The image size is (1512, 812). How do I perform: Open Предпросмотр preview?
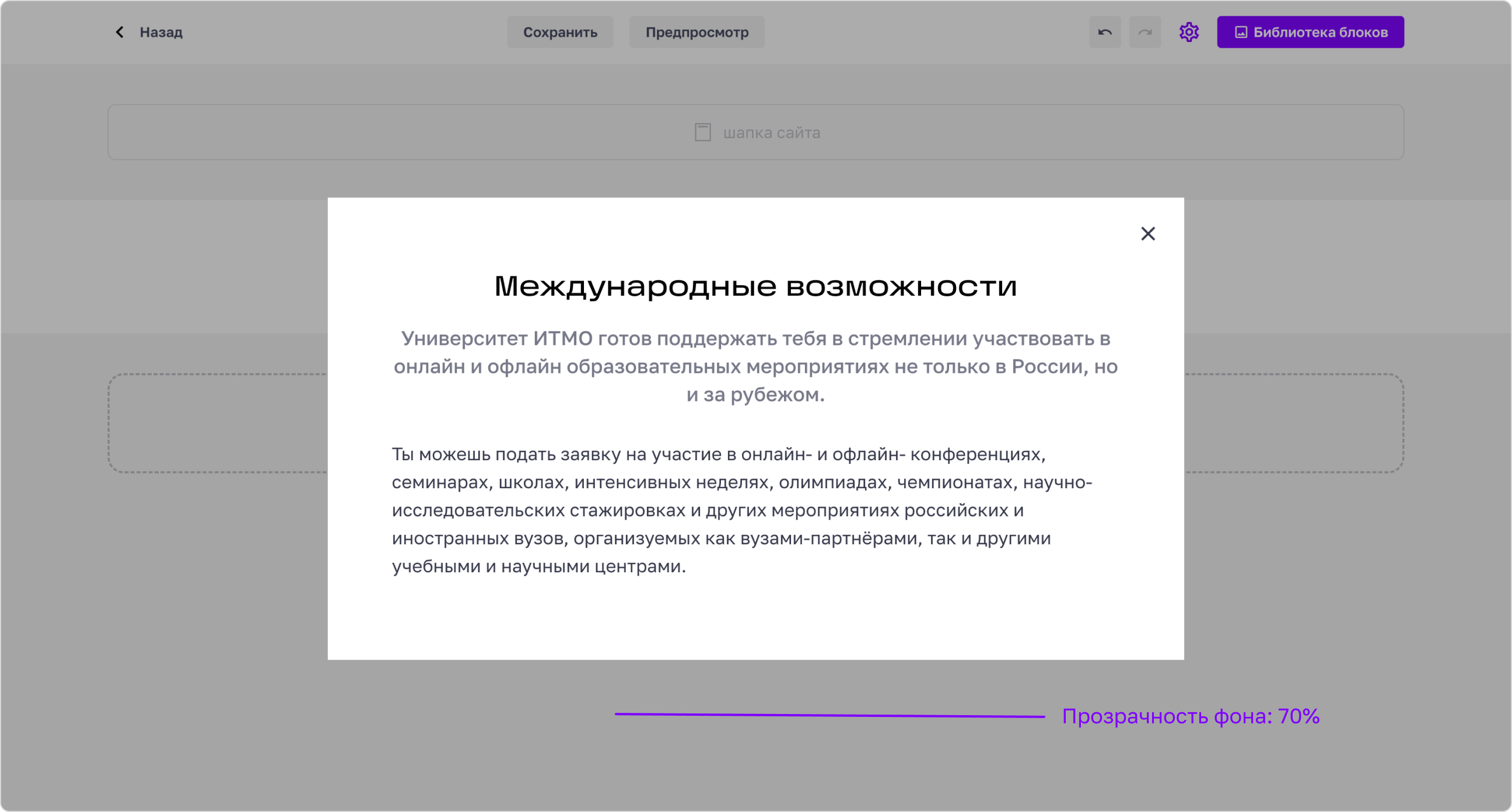coord(696,32)
